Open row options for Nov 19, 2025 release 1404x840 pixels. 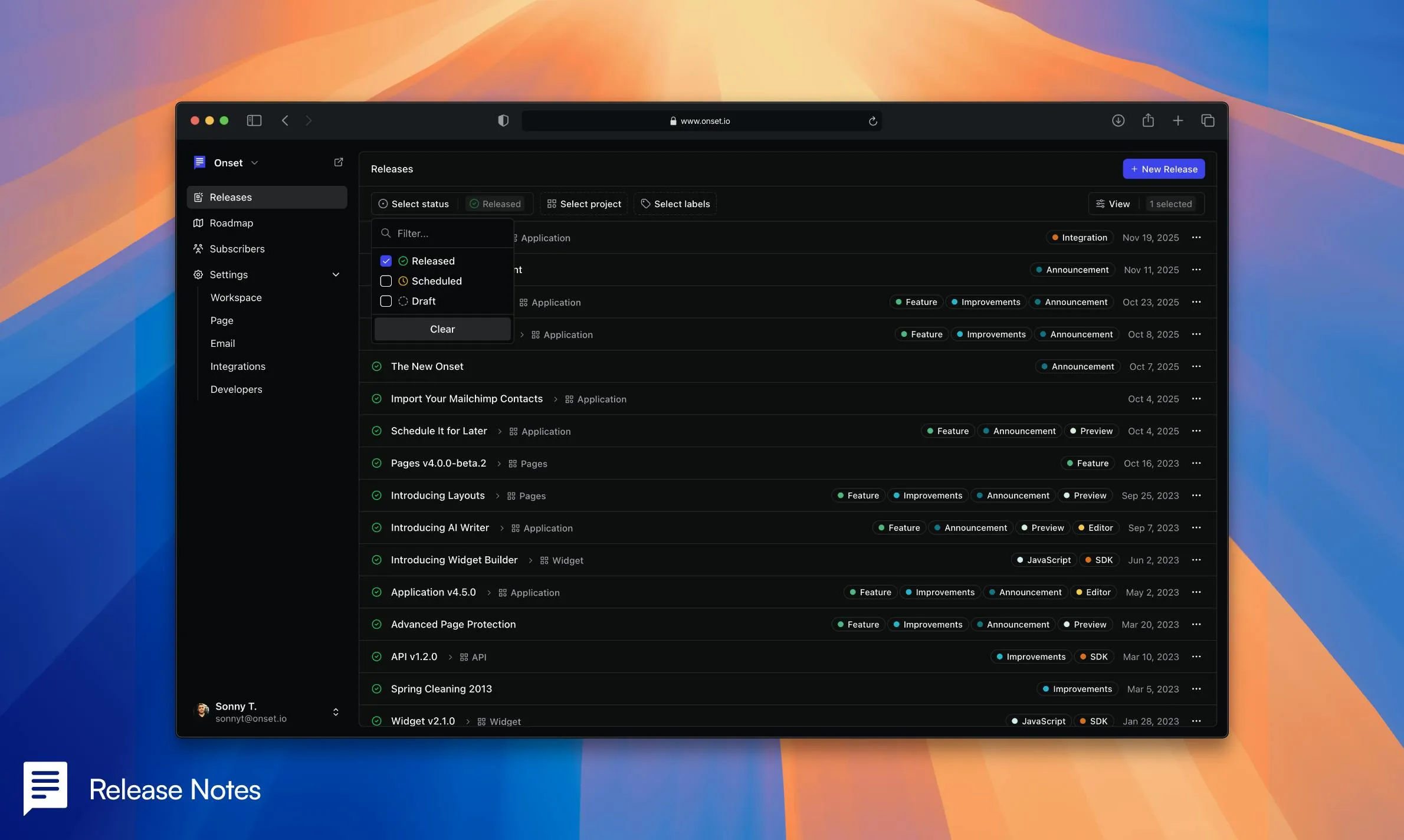point(1196,237)
